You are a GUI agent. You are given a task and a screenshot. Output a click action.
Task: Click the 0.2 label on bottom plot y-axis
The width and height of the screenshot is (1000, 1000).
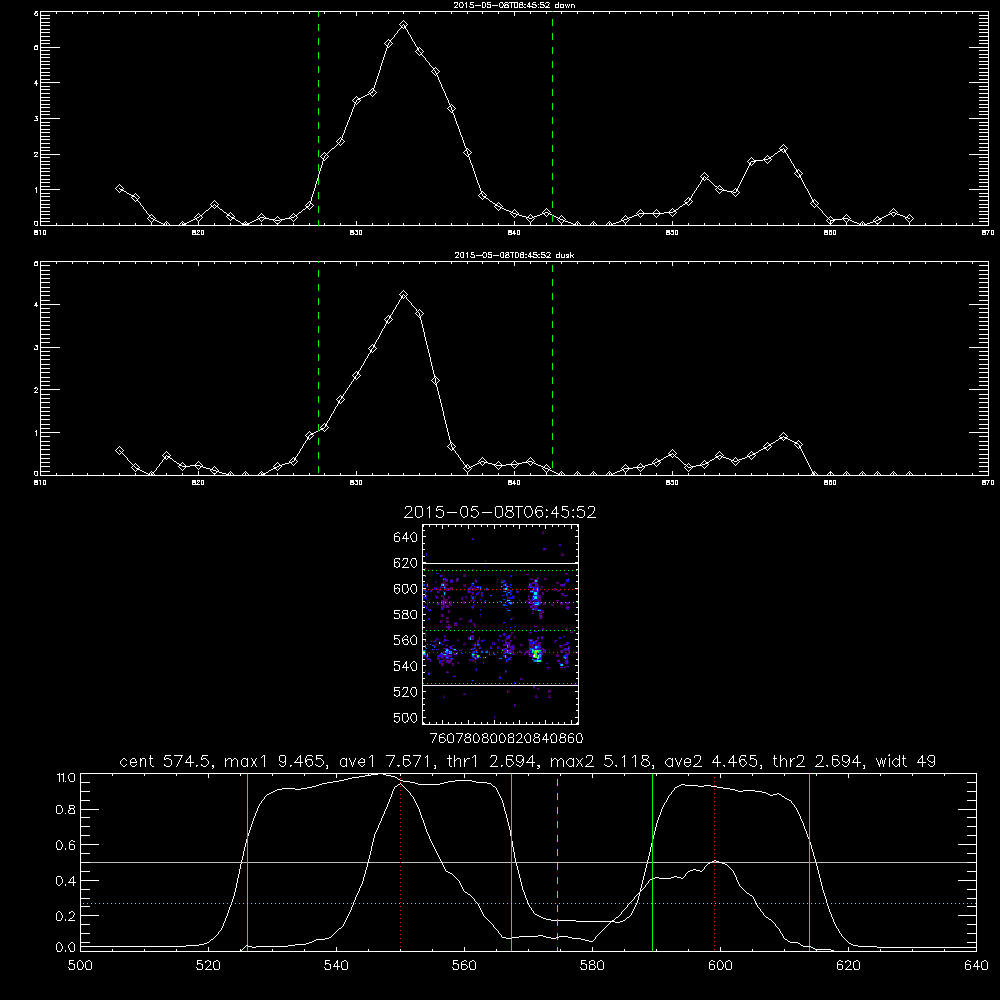coord(66,916)
